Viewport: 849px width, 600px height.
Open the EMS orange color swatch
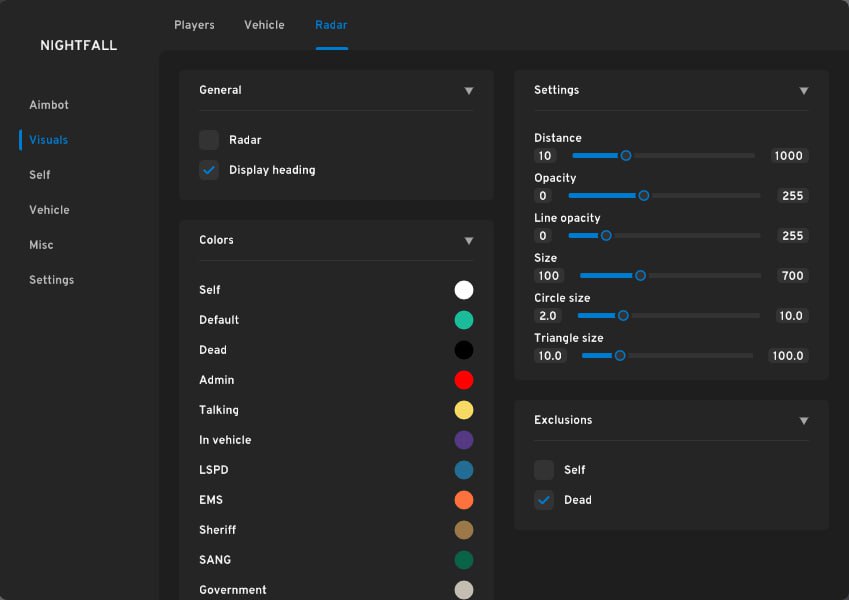[x=464, y=500]
